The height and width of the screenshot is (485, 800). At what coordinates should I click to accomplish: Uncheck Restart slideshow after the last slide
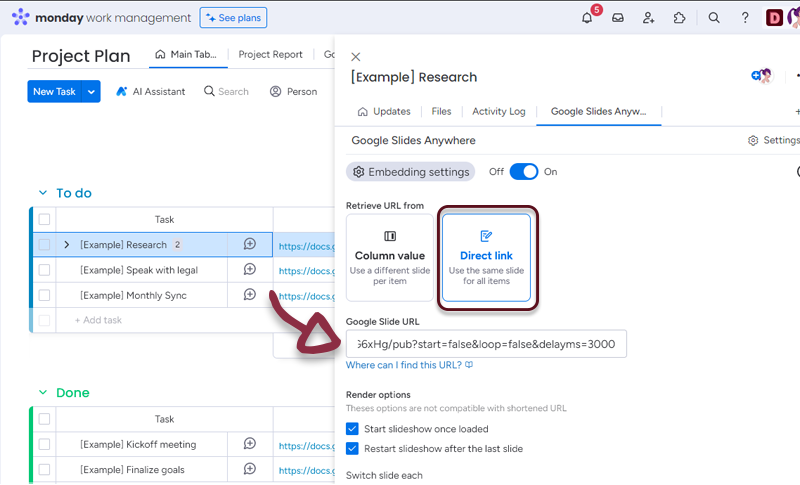click(x=352, y=449)
